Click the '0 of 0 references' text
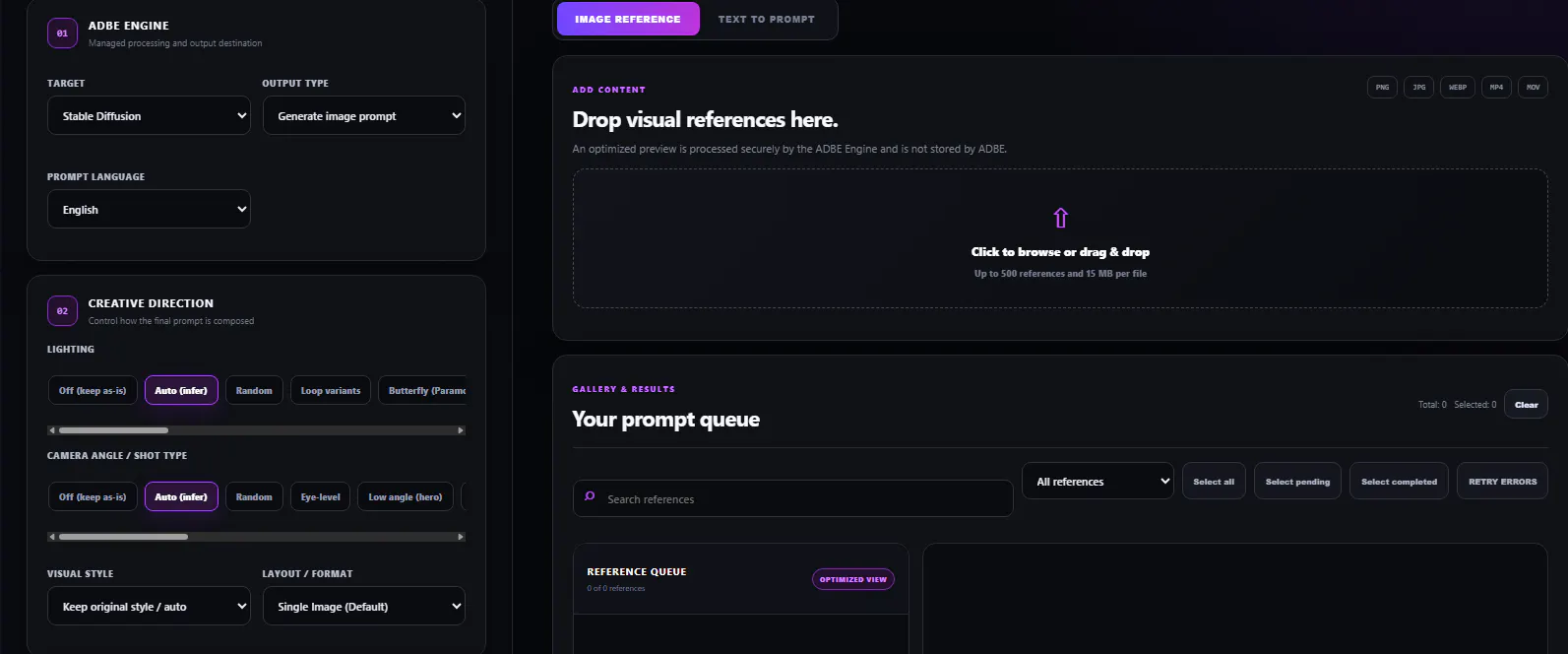 (616, 588)
